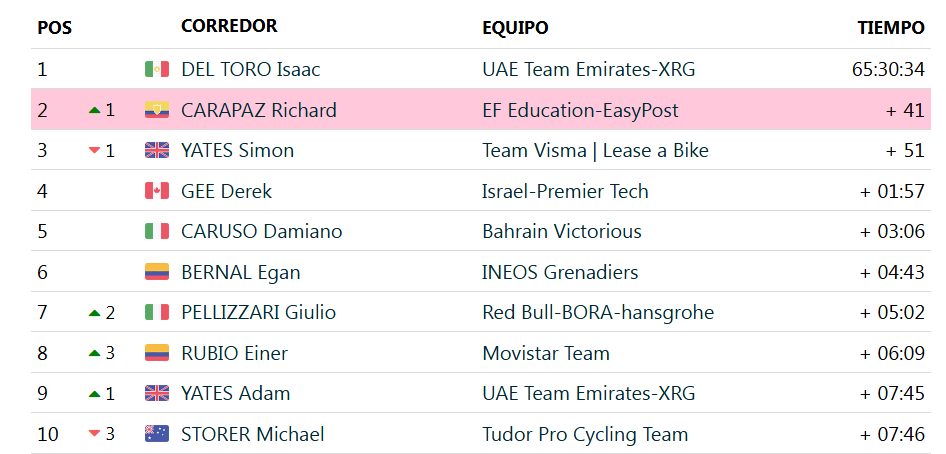Click the Mexico flag beside Del Toro
This screenshot has height=454, width=946.
pos(157,69)
